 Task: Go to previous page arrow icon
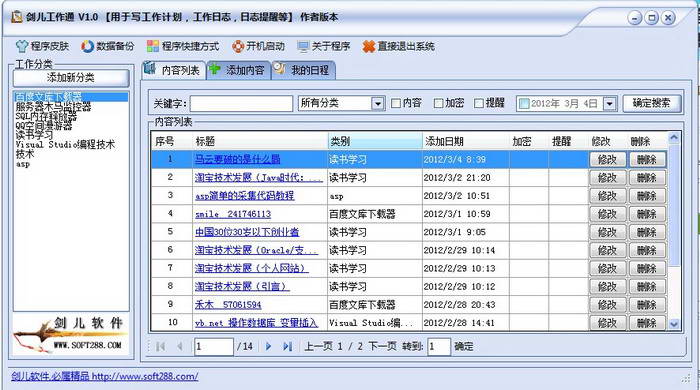click(180, 346)
